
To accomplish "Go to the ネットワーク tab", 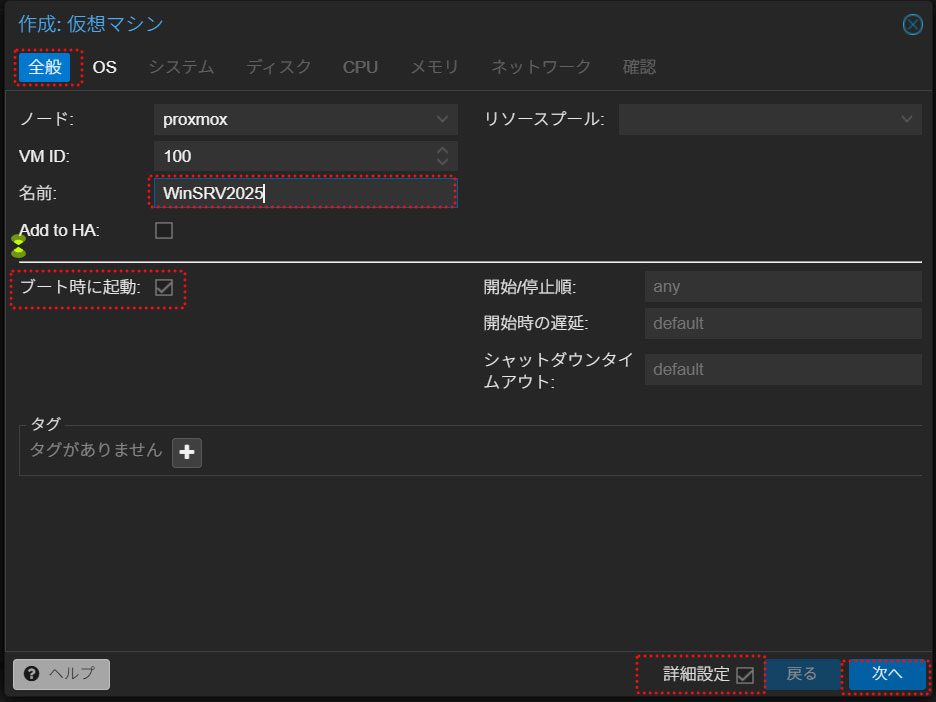I will pos(541,67).
